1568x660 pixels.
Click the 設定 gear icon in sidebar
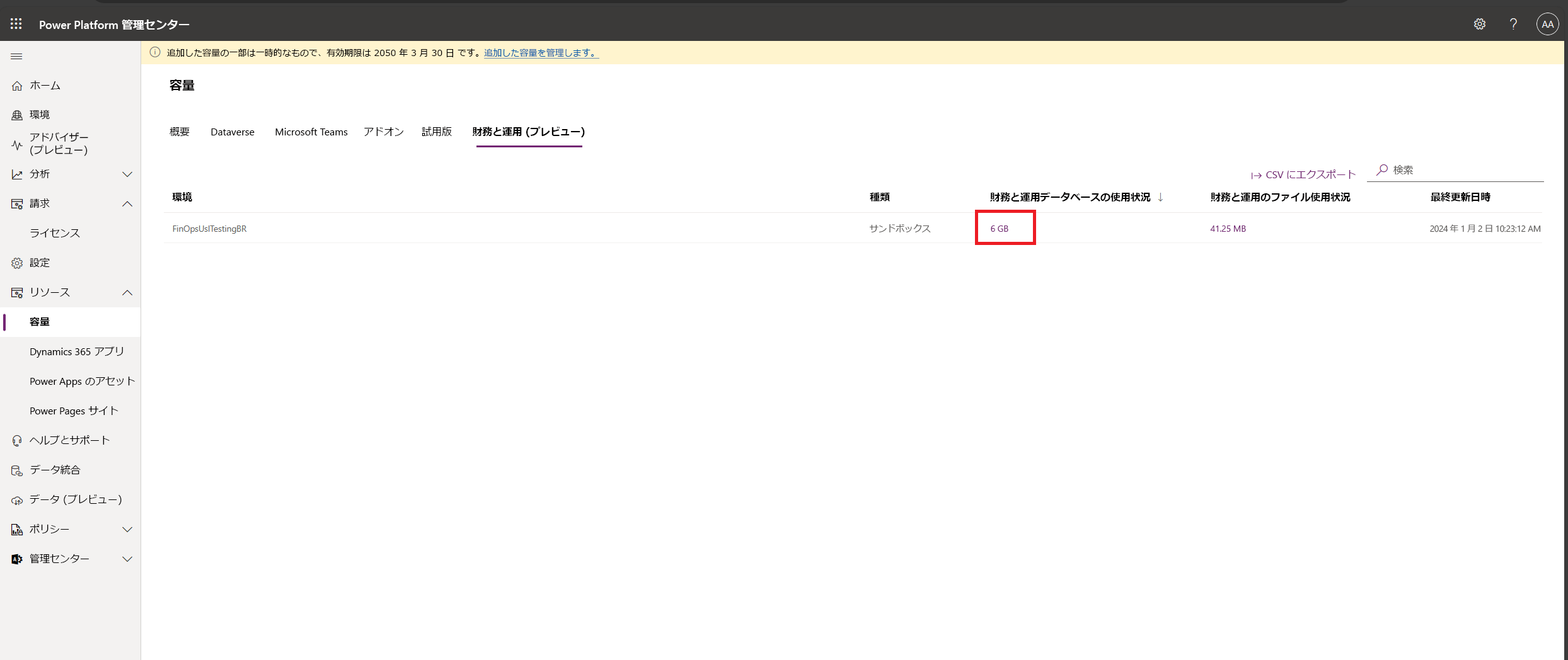17,263
